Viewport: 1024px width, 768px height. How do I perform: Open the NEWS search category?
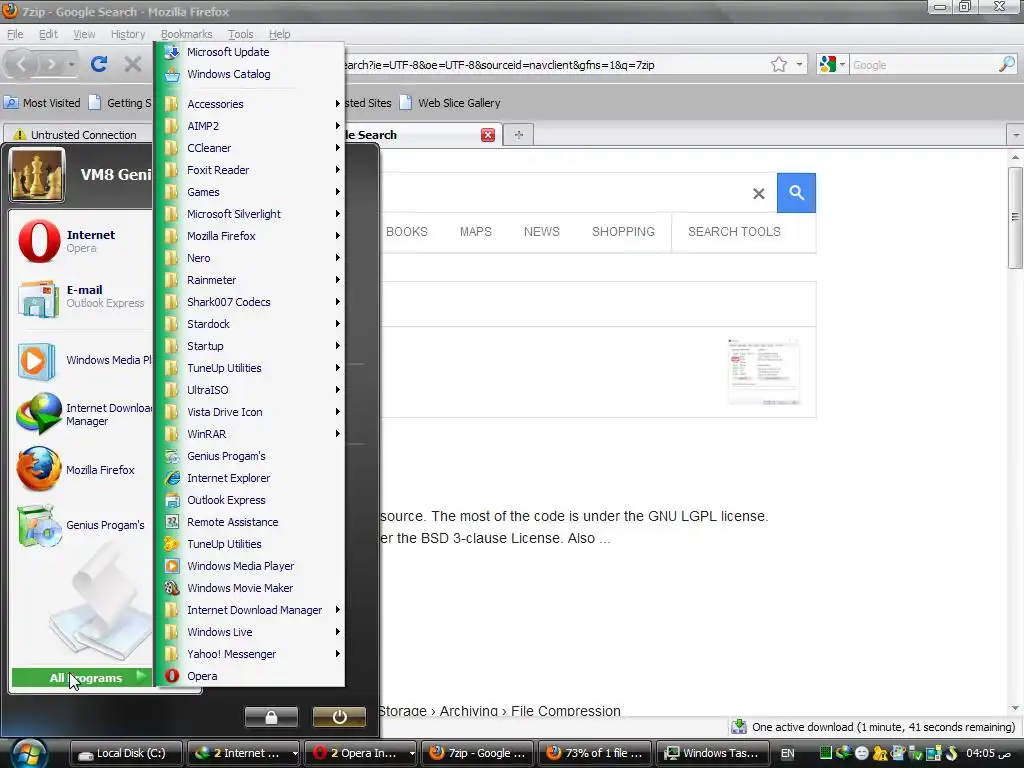541,232
